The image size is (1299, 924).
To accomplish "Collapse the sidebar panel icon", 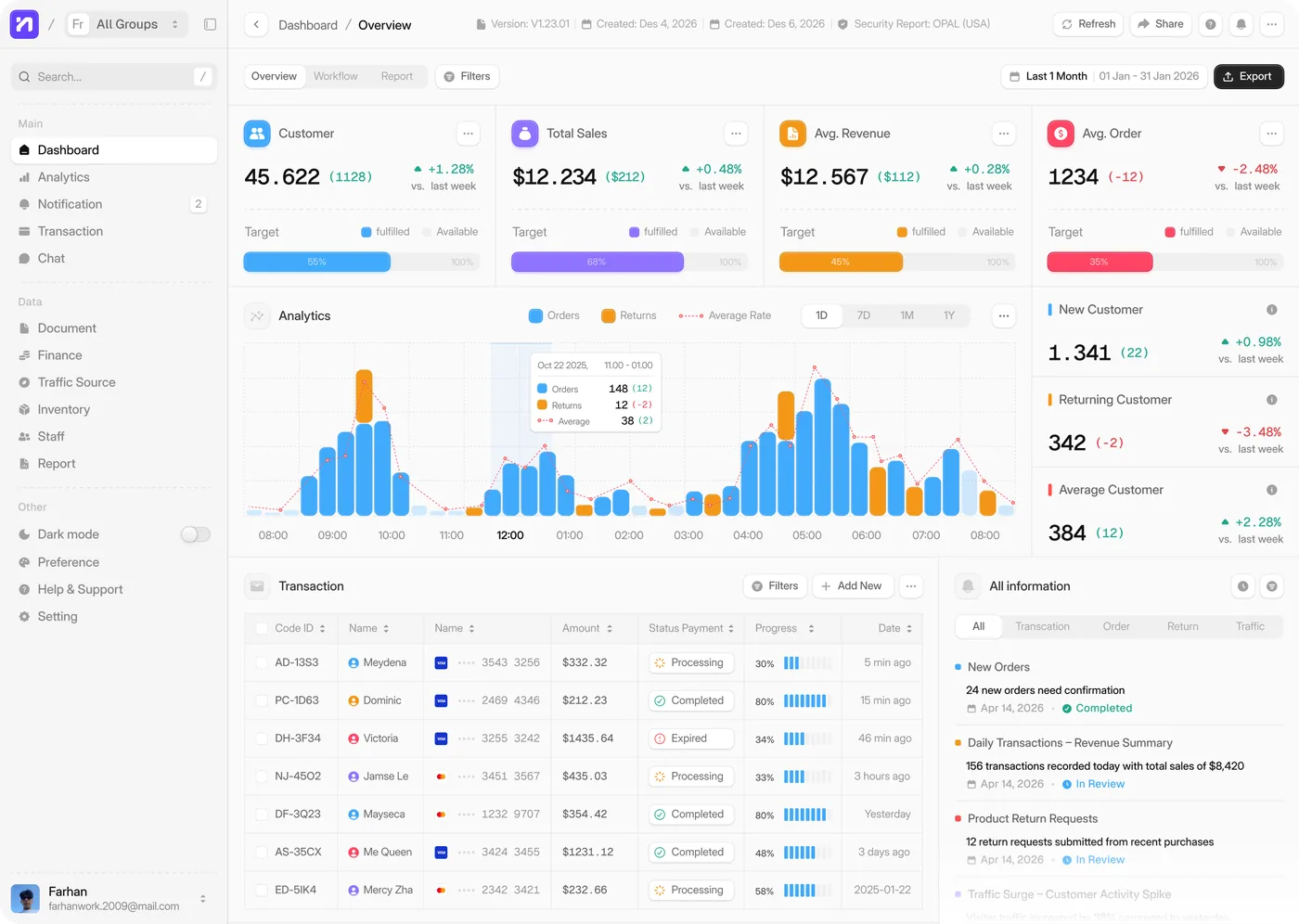I will pos(210,24).
